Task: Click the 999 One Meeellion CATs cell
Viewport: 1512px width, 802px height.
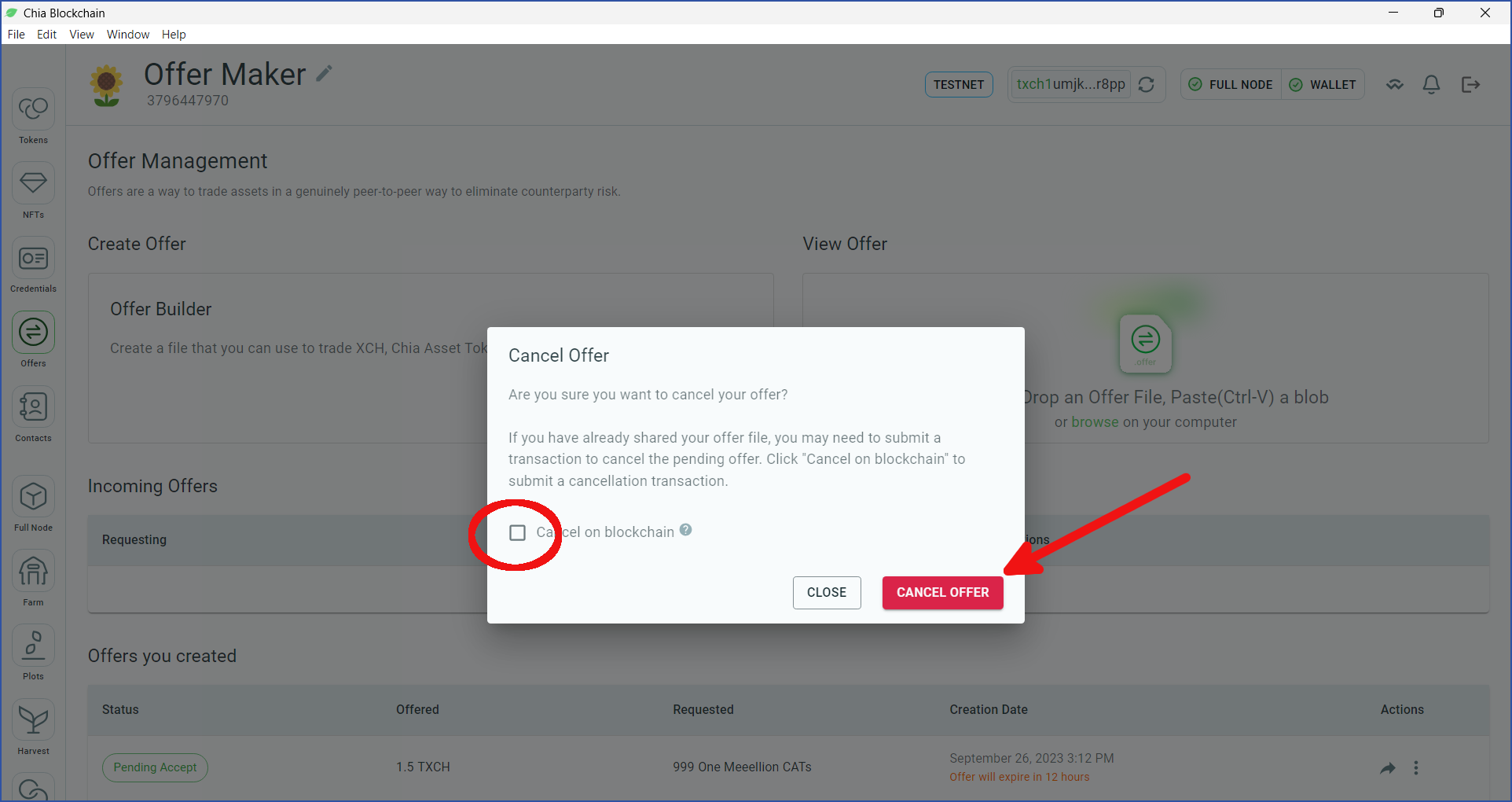Action: (x=742, y=767)
